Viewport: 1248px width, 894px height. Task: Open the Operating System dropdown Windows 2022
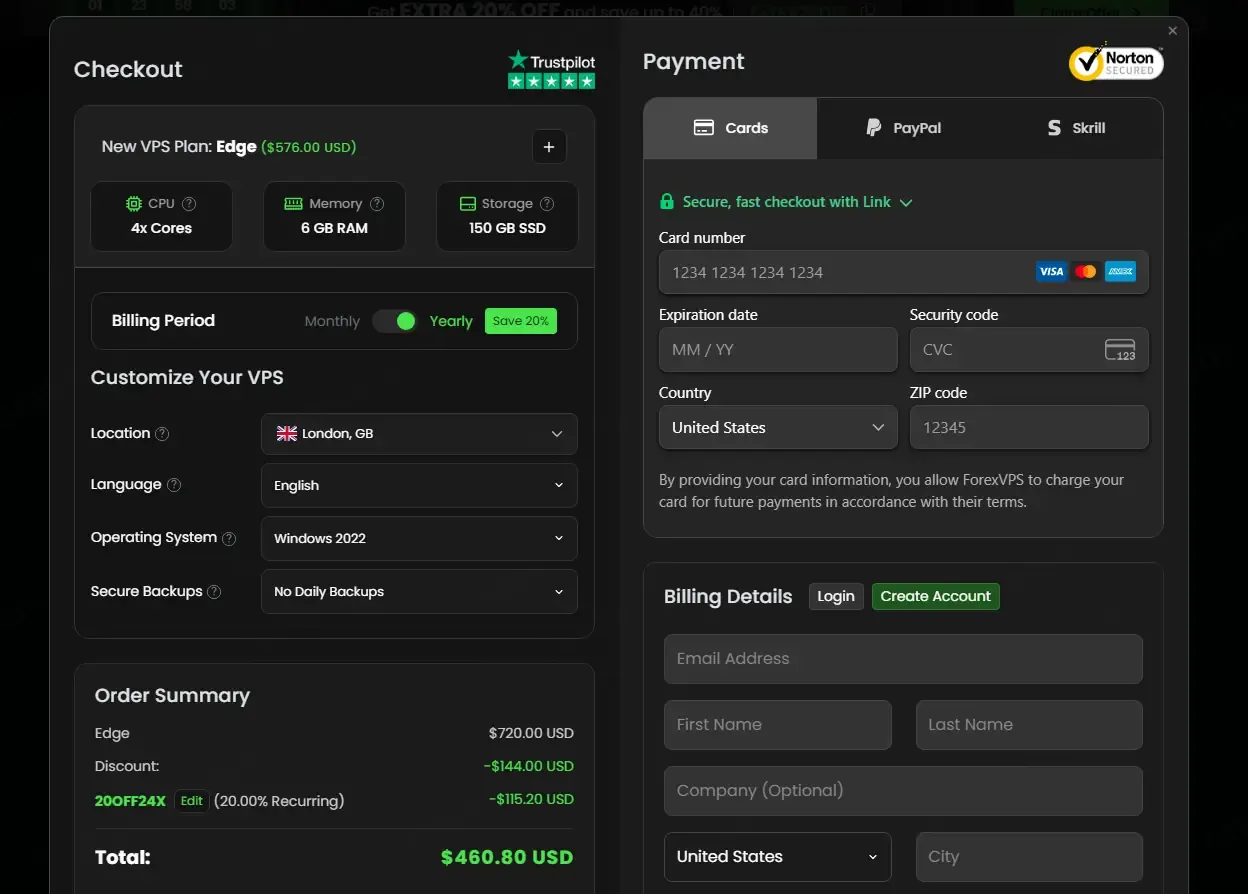[419, 538]
